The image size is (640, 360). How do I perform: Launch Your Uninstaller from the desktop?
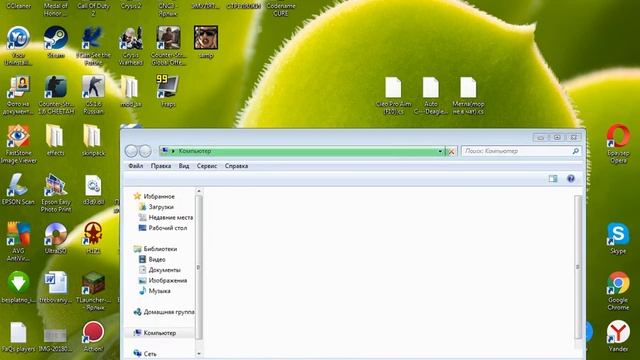tap(18, 46)
